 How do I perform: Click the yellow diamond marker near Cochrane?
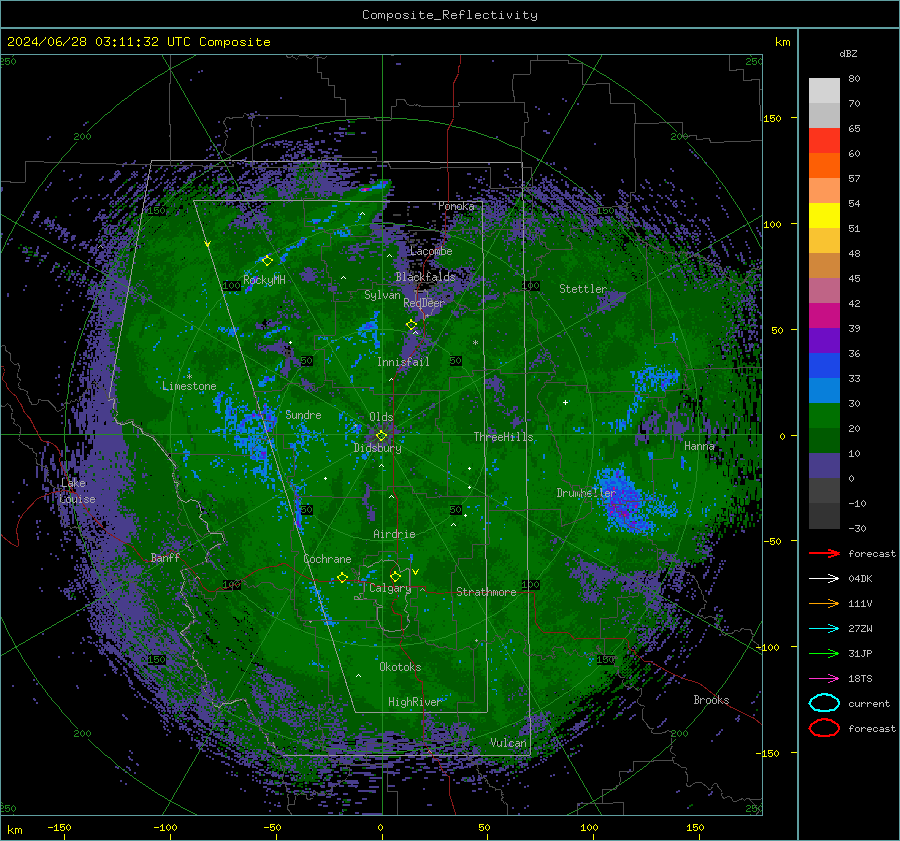point(342,578)
